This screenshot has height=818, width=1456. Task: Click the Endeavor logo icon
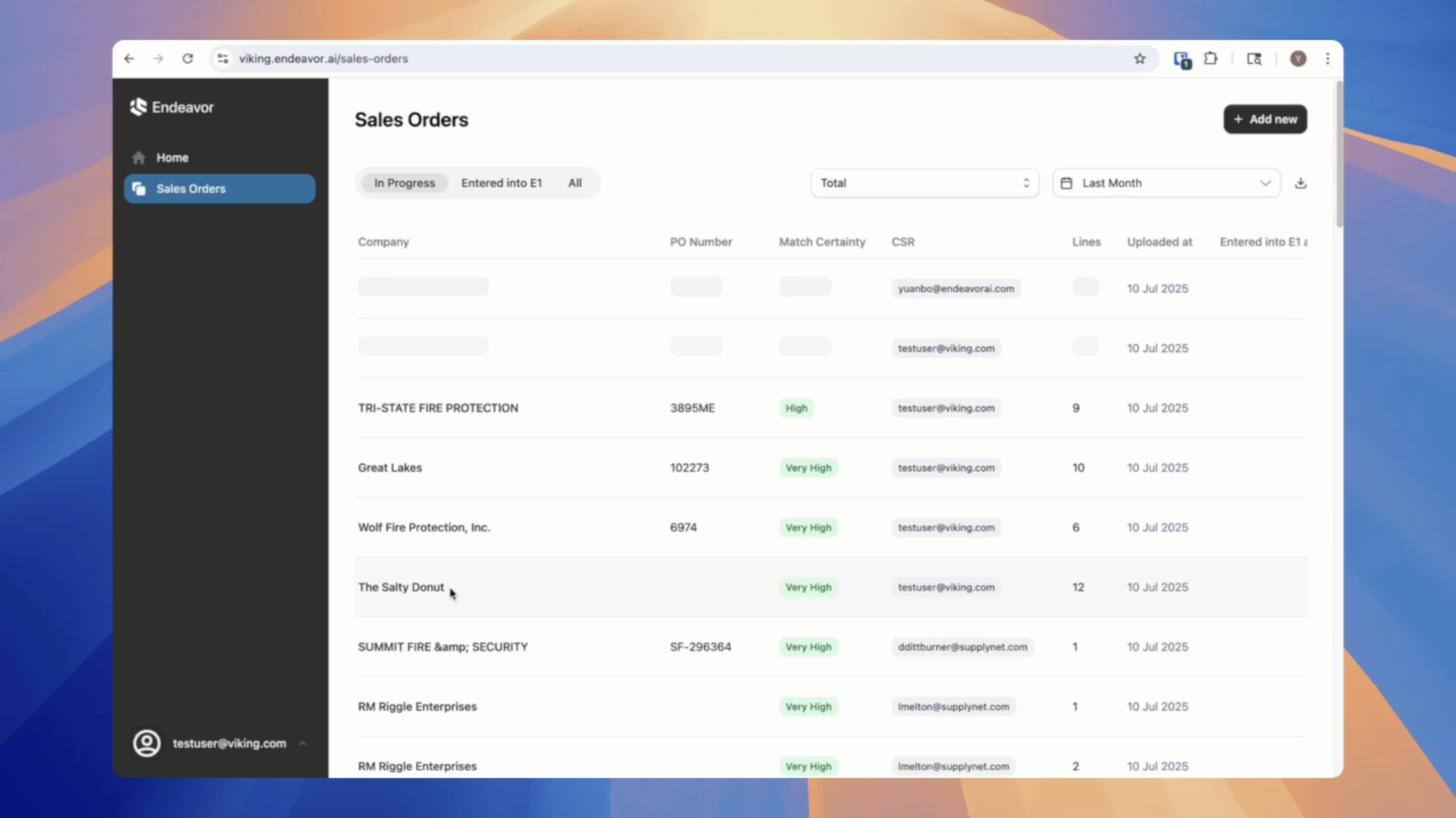[x=138, y=106]
